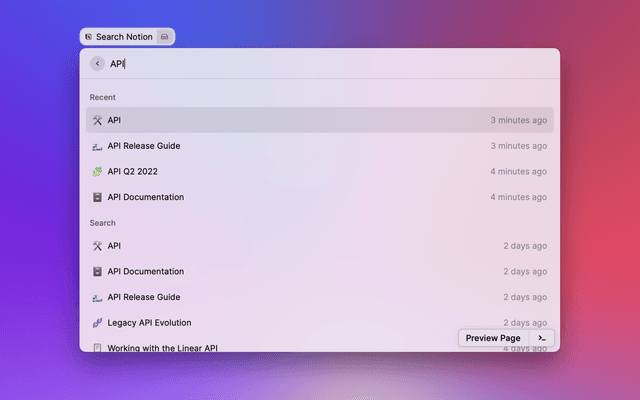Click tools icon of the Recent API page

97,120
